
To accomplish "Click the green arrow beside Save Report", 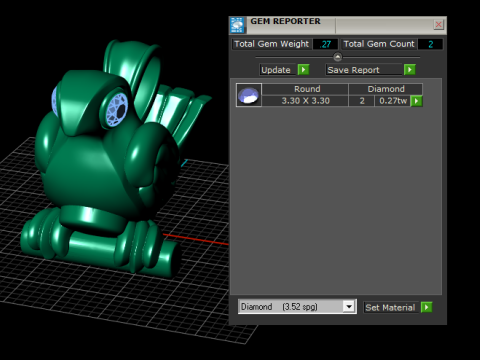I will (410, 70).
